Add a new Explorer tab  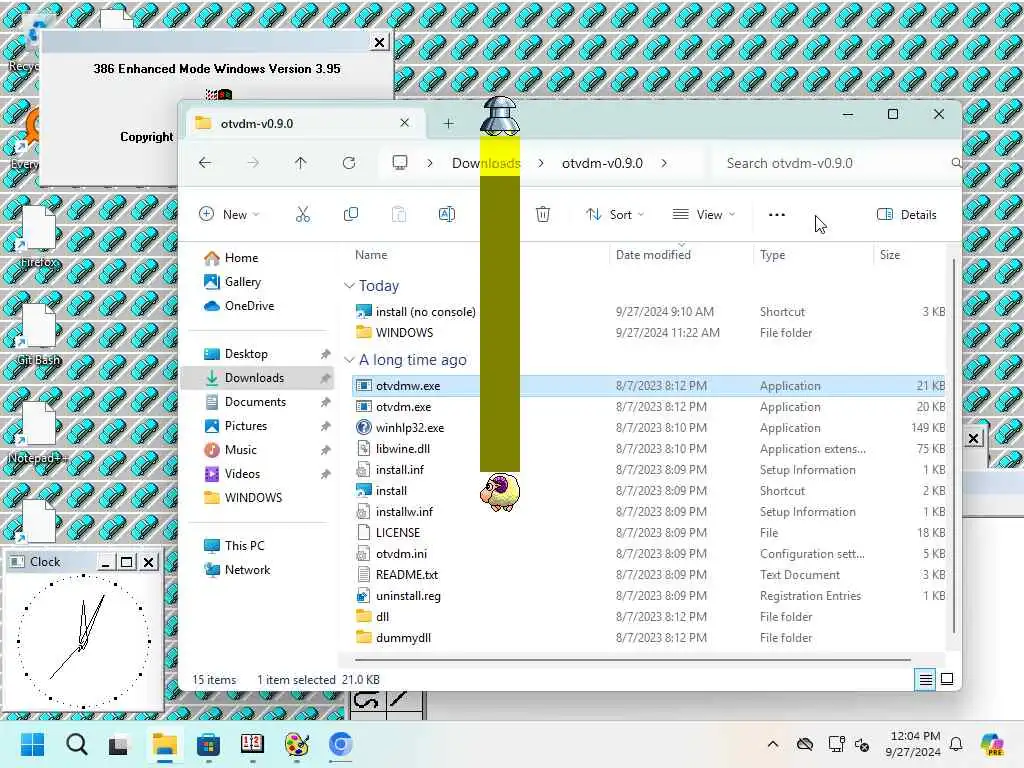point(448,123)
